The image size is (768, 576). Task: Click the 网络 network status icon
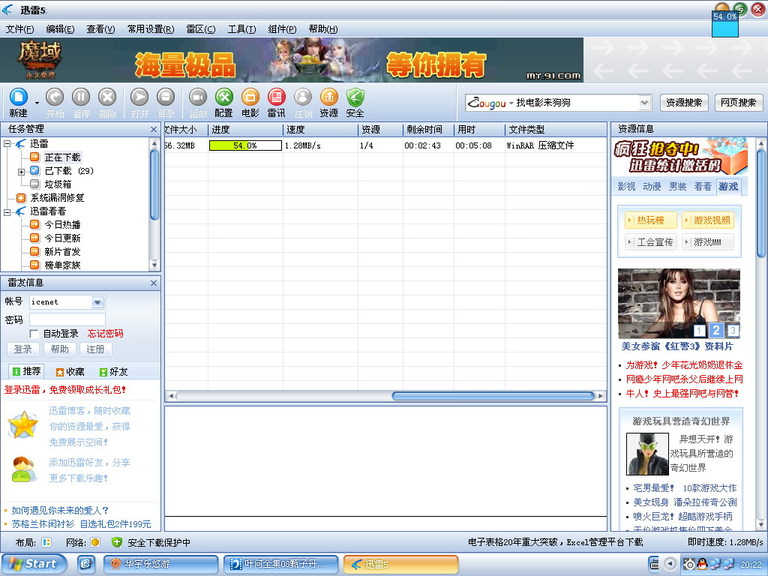coord(96,542)
